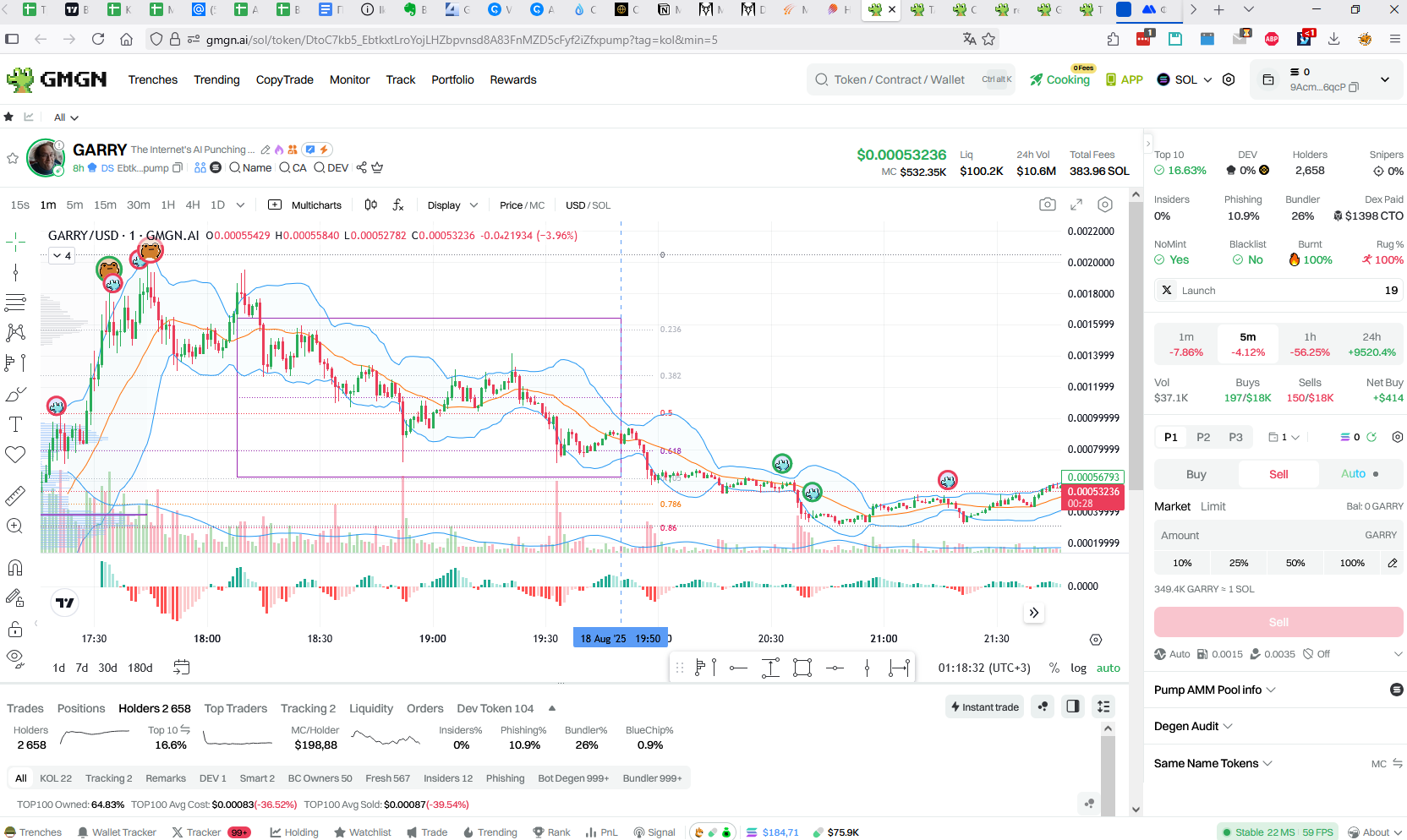Viewport: 1407px width, 840px height.
Task: Choose the 30d range
Action: (x=108, y=668)
